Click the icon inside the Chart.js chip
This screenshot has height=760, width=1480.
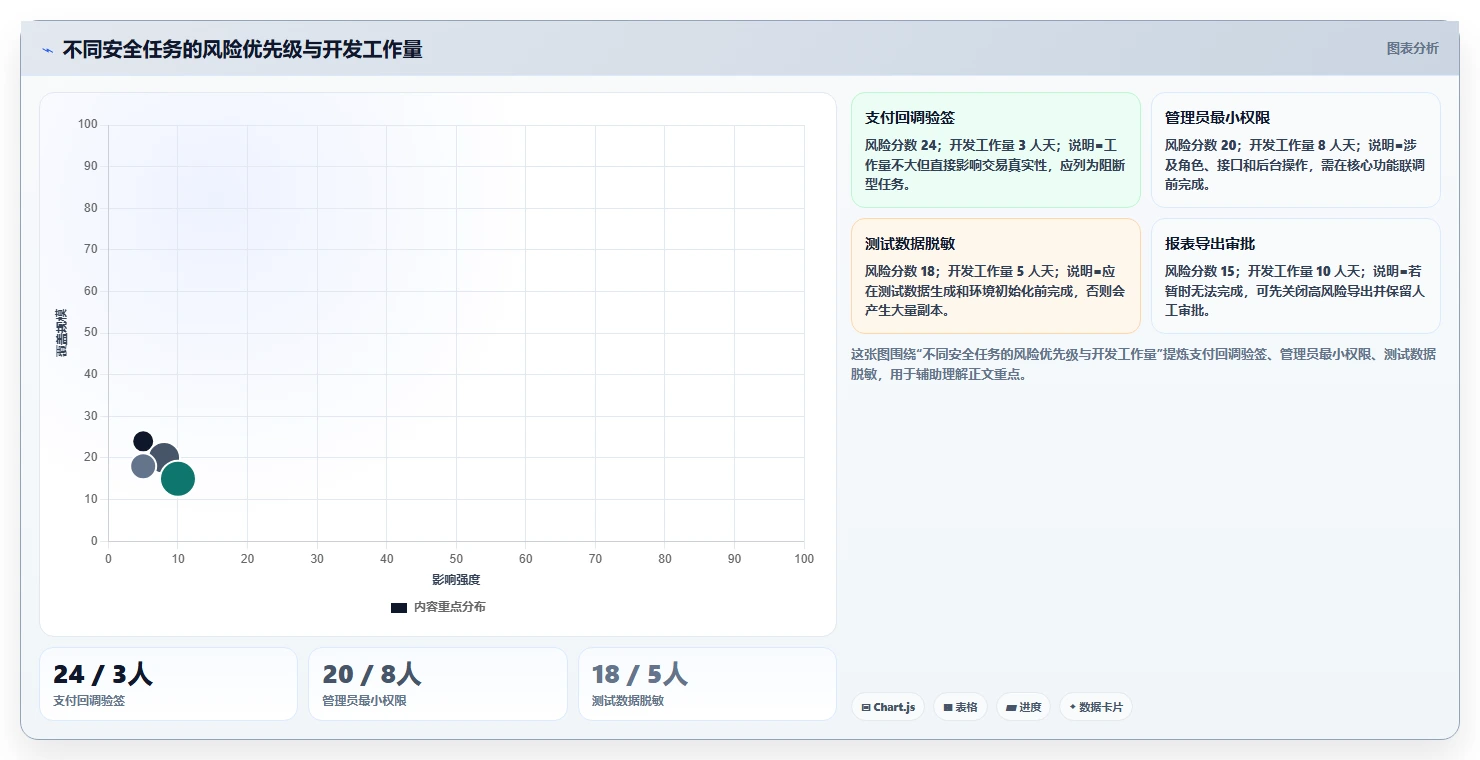click(866, 707)
